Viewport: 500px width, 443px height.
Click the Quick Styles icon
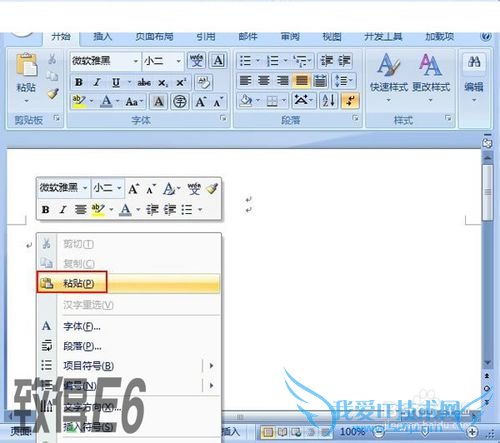point(388,64)
